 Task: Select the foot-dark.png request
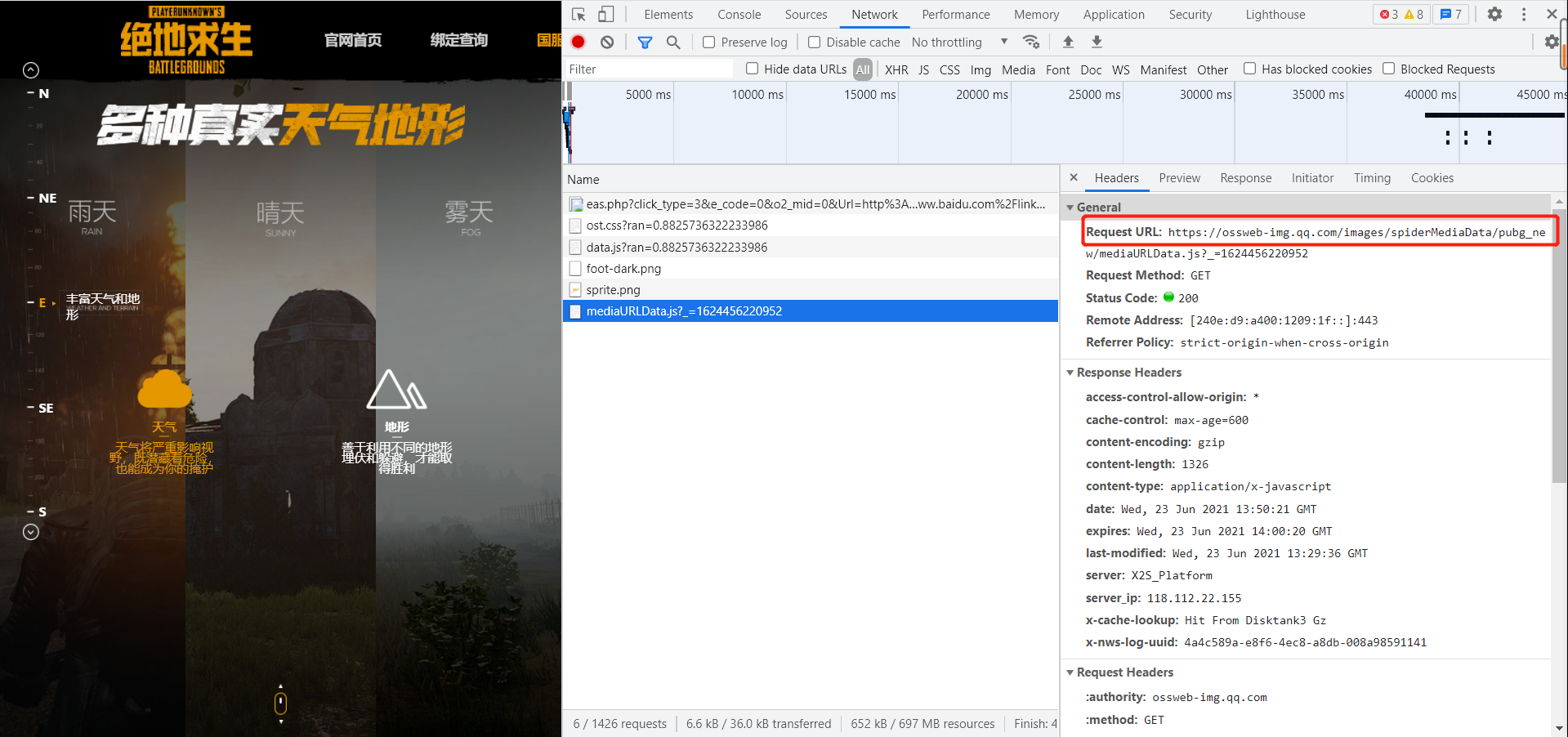pyautogui.click(x=811, y=268)
